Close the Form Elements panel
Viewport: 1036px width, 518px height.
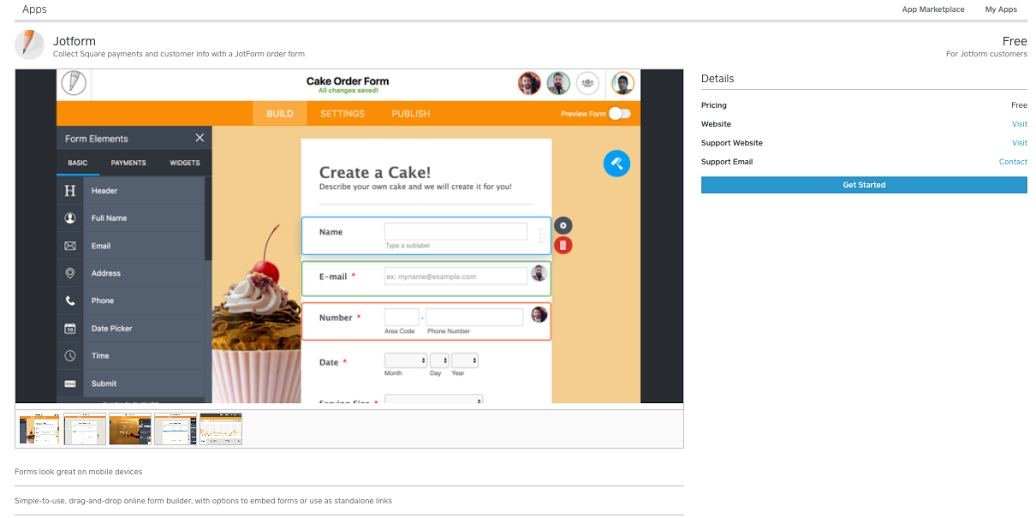tap(200, 138)
